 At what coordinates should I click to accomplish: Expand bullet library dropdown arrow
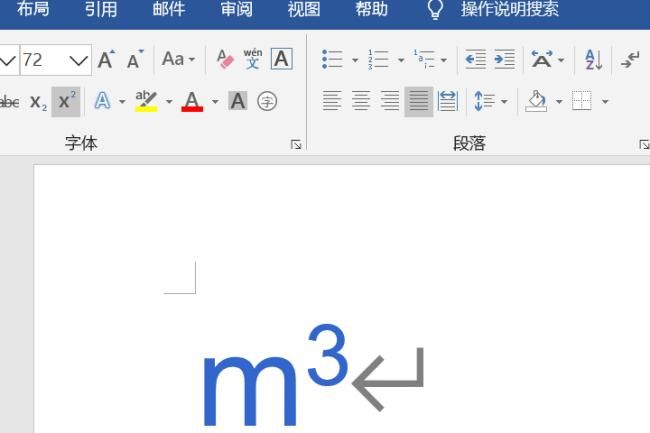tap(355, 60)
